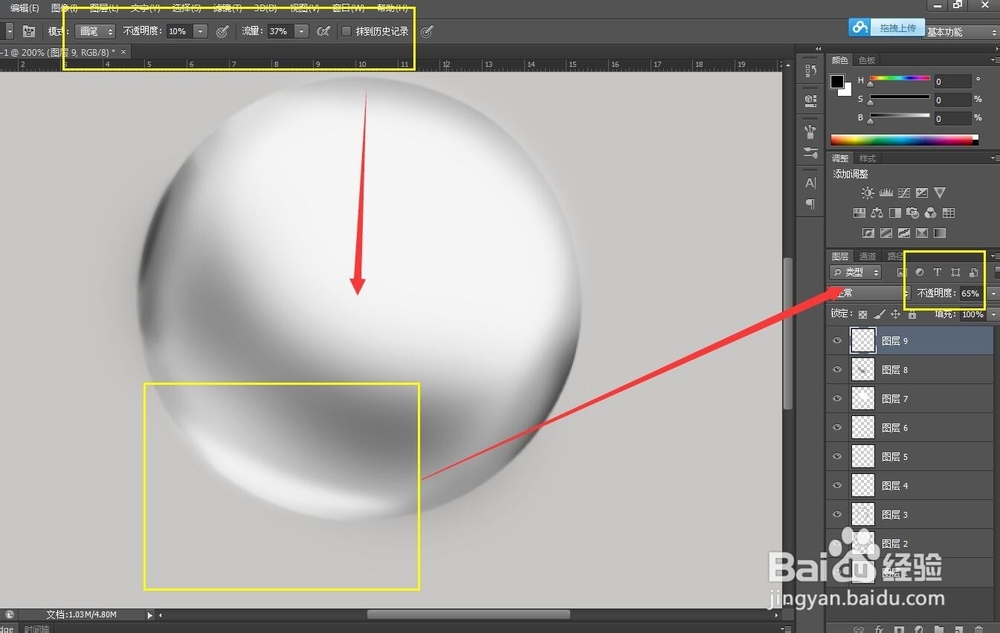Check the 抹到历史记录 checkbox
The image size is (1000, 633).
346,31
